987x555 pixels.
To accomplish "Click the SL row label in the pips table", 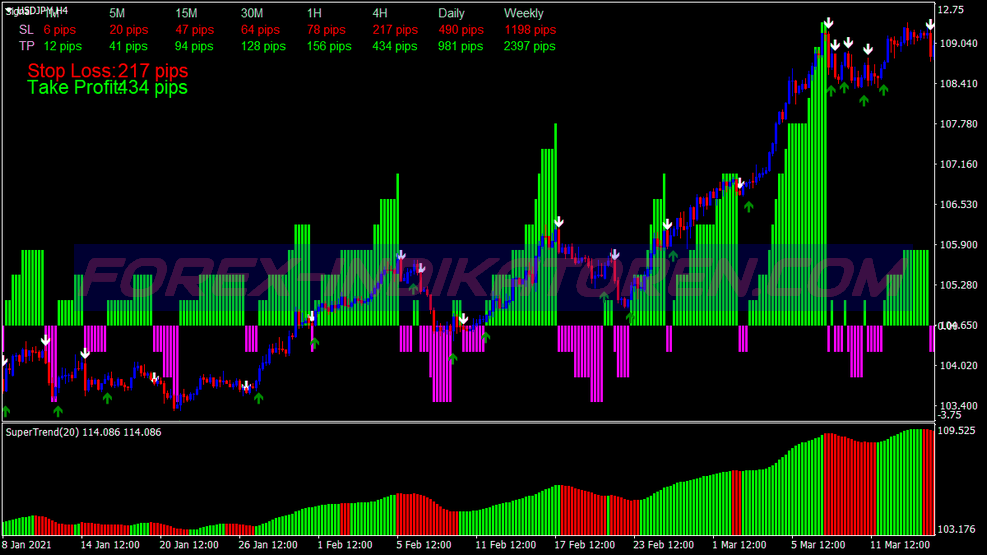I will (26, 30).
